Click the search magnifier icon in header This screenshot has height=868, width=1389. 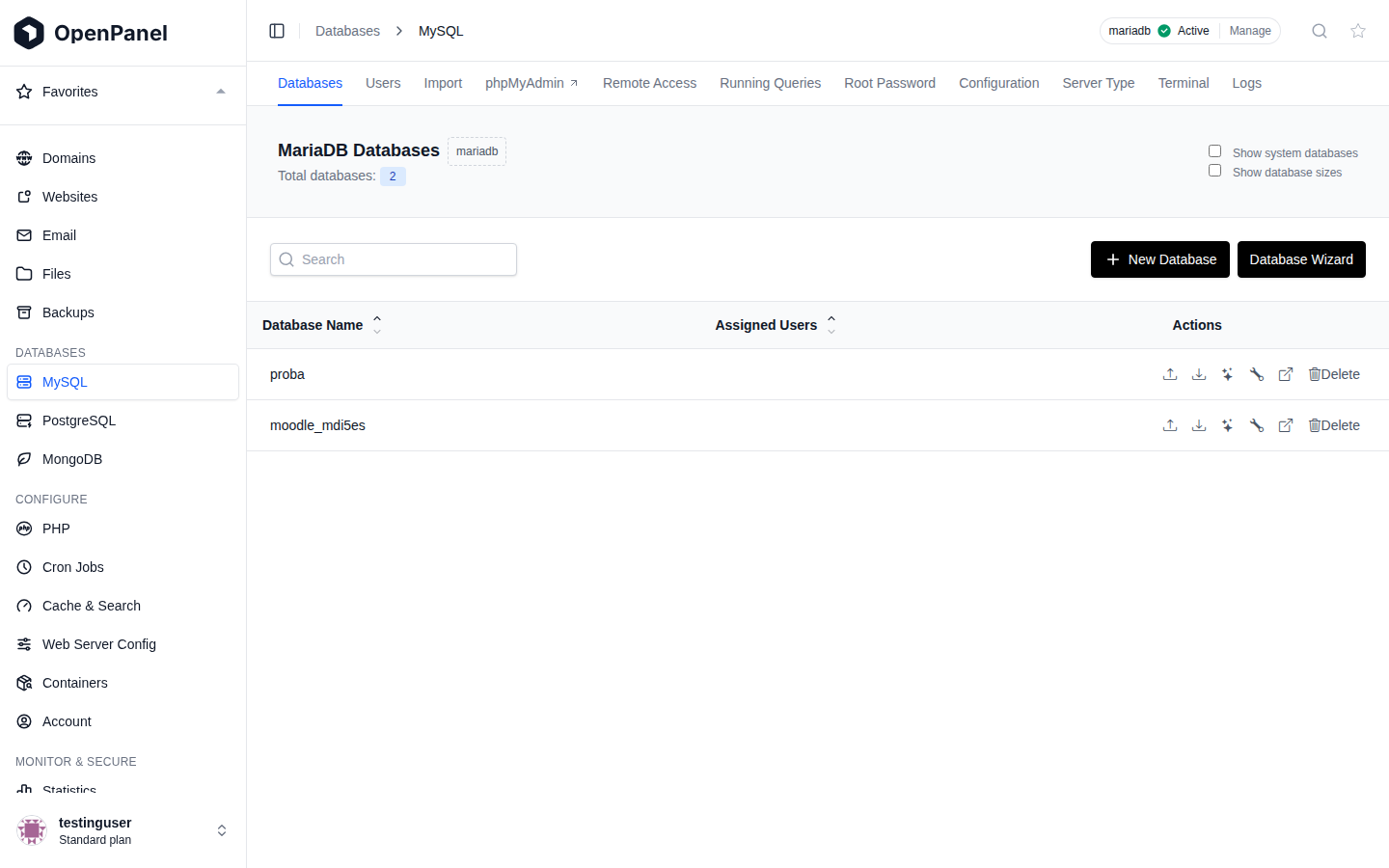pos(1320,31)
